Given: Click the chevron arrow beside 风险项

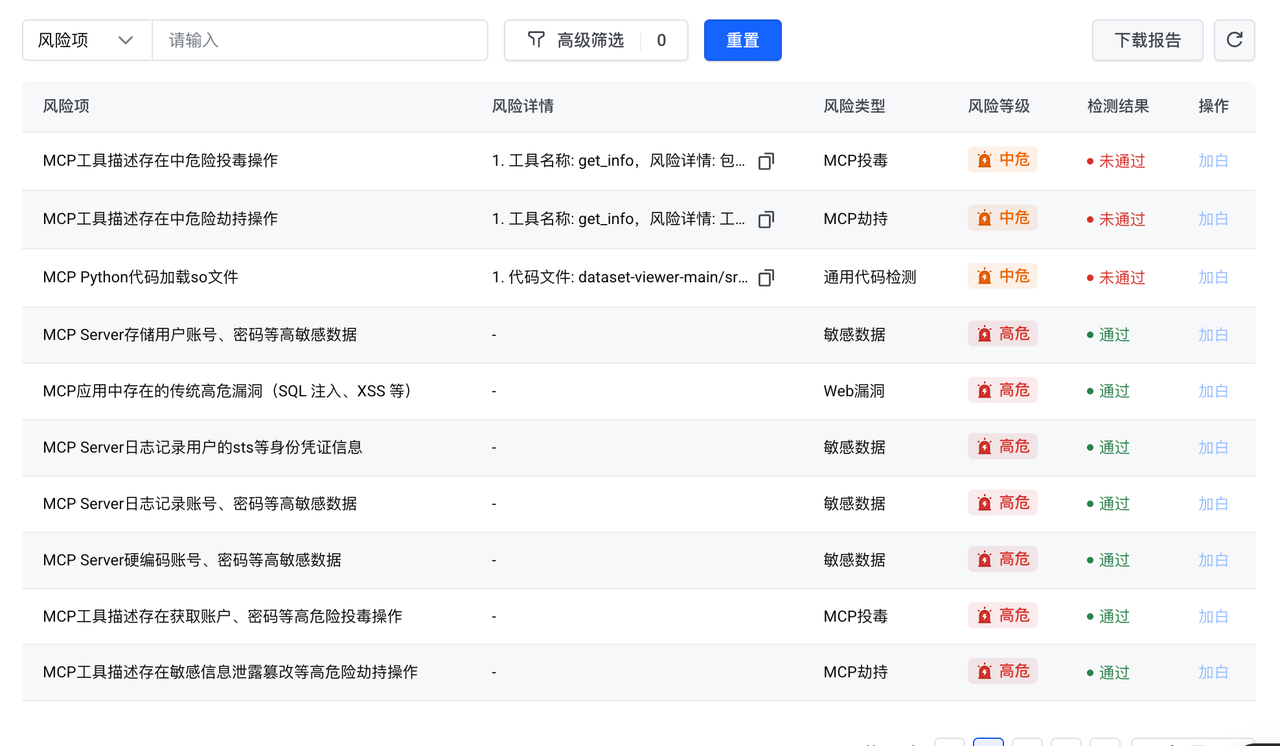Looking at the screenshot, I should point(125,40).
